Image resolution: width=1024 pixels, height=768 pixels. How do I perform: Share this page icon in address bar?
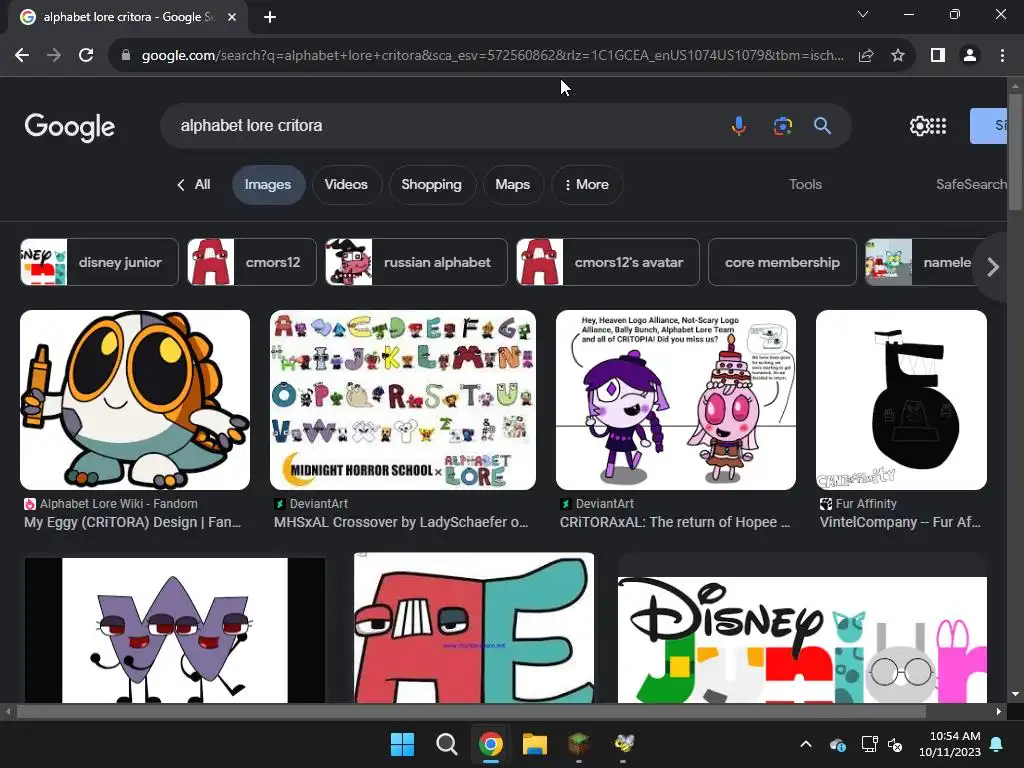866,56
